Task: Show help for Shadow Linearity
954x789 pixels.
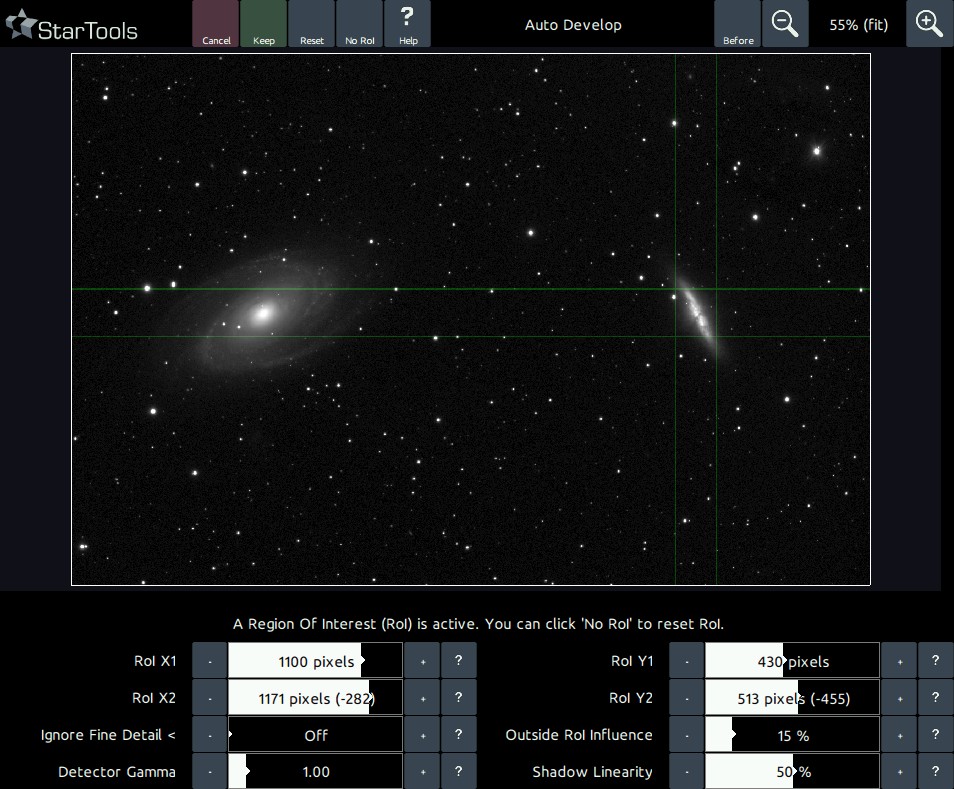Action: [935, 772]
